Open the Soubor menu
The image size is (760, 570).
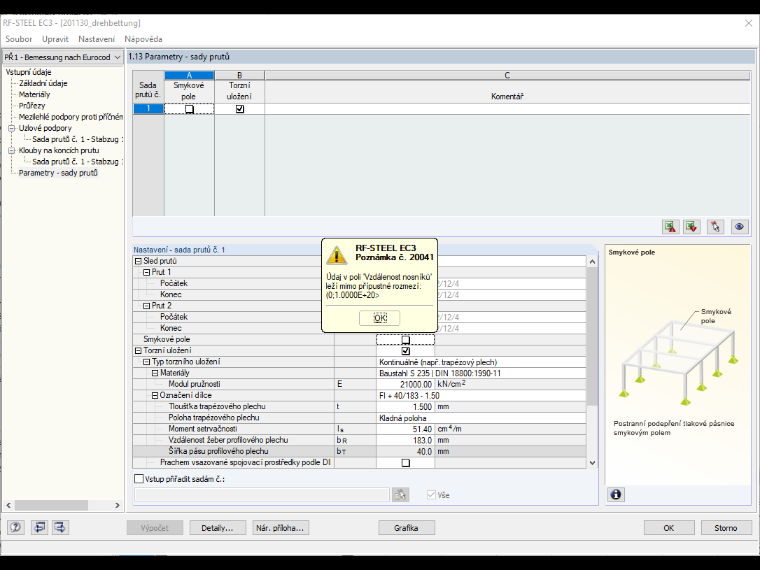[x=18, y=39]
